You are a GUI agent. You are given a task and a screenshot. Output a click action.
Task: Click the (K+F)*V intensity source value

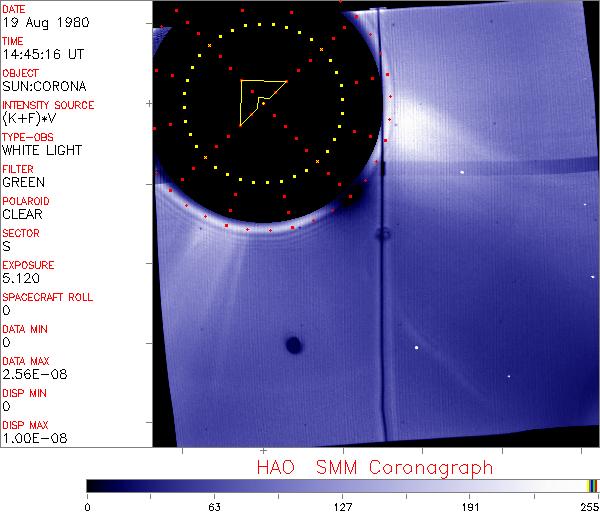point(30,118)
